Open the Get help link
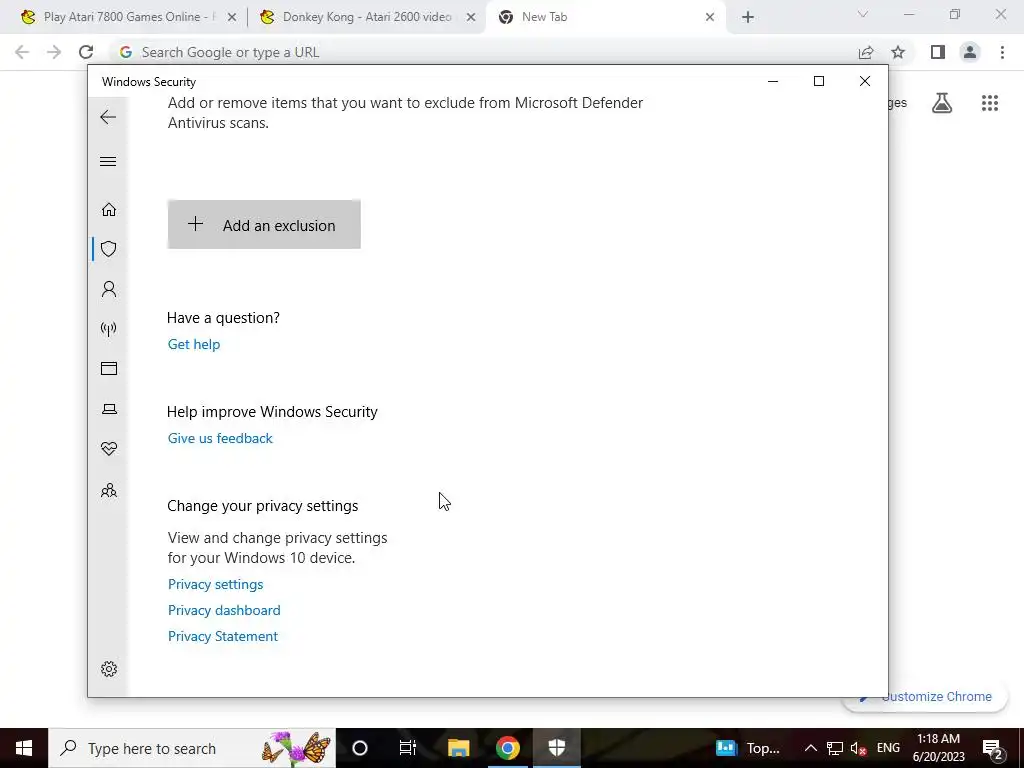Viewport: 1024px width, 768px height. [x=194, y=344]
